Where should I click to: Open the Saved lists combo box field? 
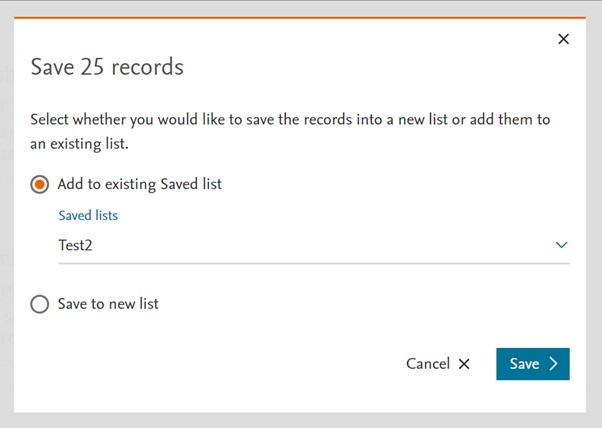[300, 245]
